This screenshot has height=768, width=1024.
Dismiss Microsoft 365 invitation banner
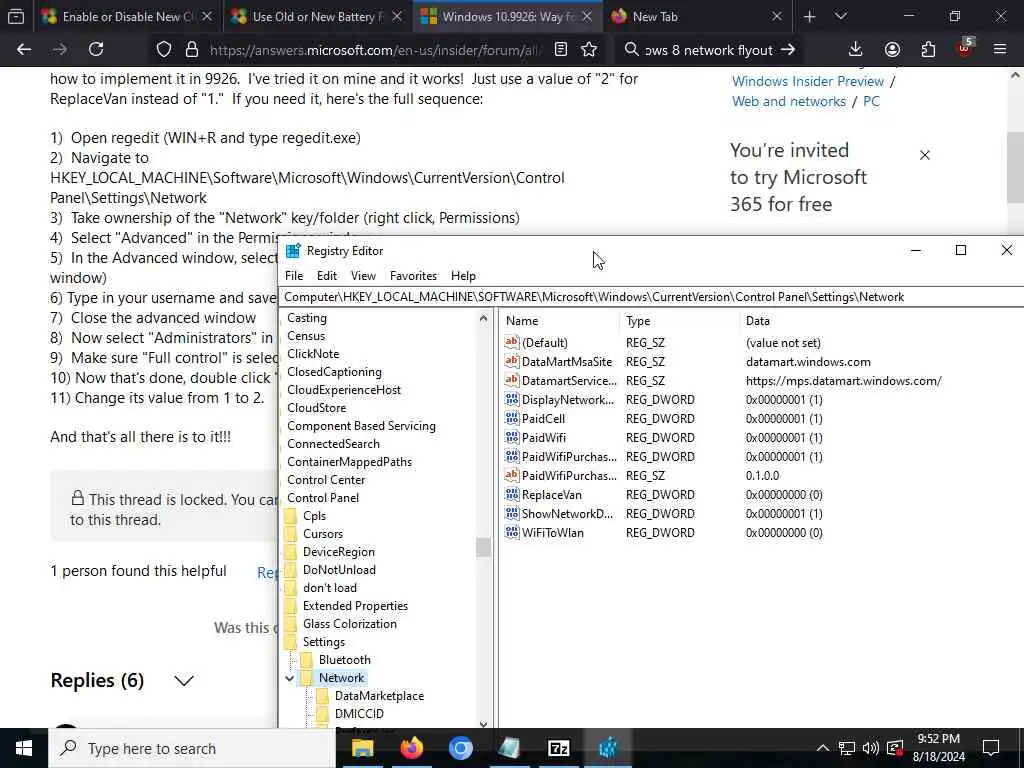925,155
